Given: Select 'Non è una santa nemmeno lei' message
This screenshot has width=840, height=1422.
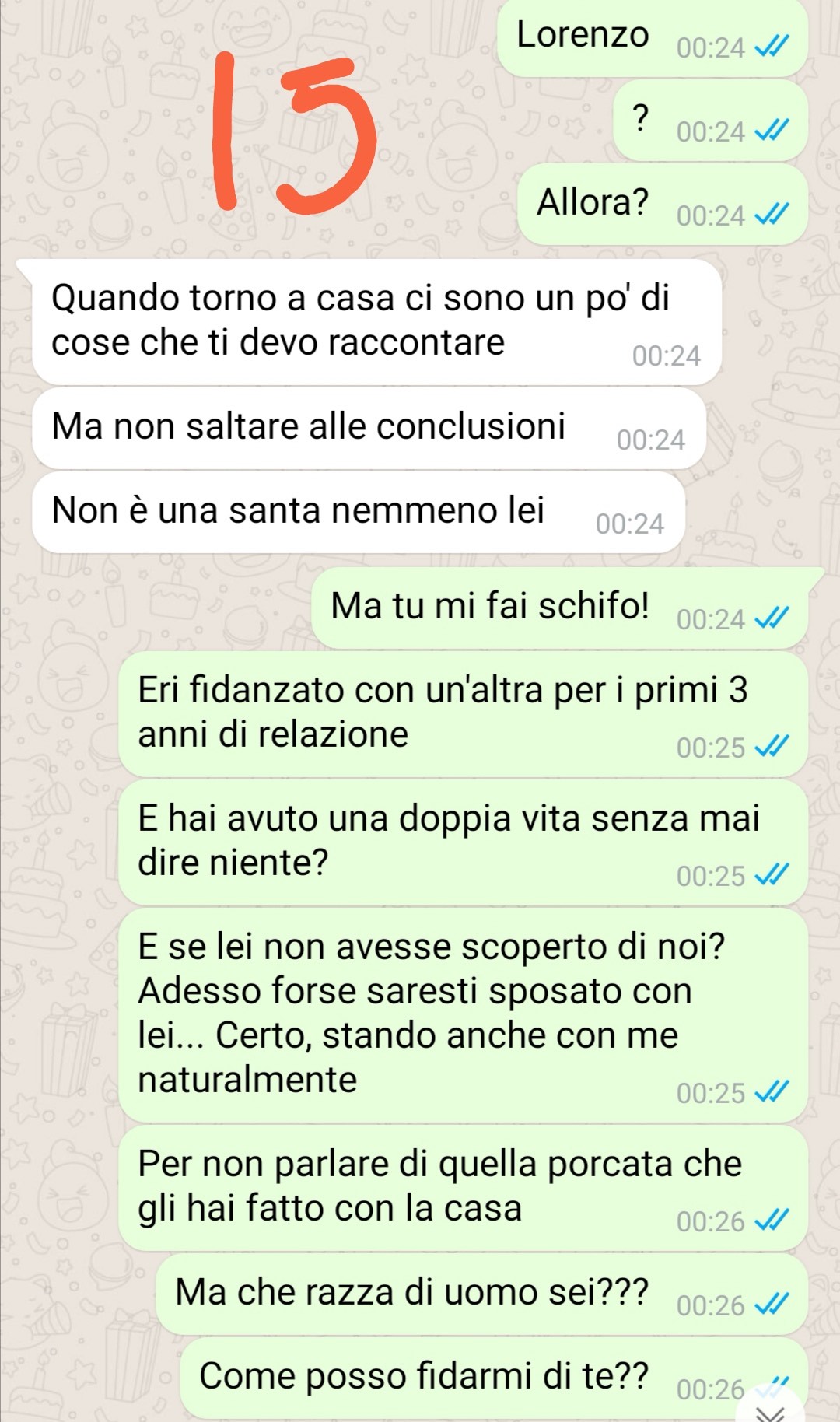Looking at the screenshot, I should click(359, 513).
